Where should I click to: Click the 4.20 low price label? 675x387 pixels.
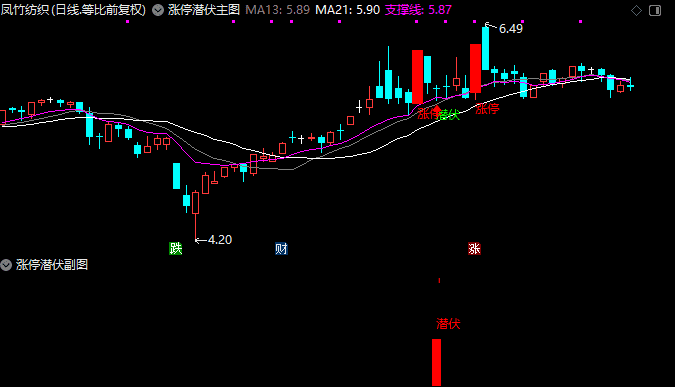[x=220, y=240]
